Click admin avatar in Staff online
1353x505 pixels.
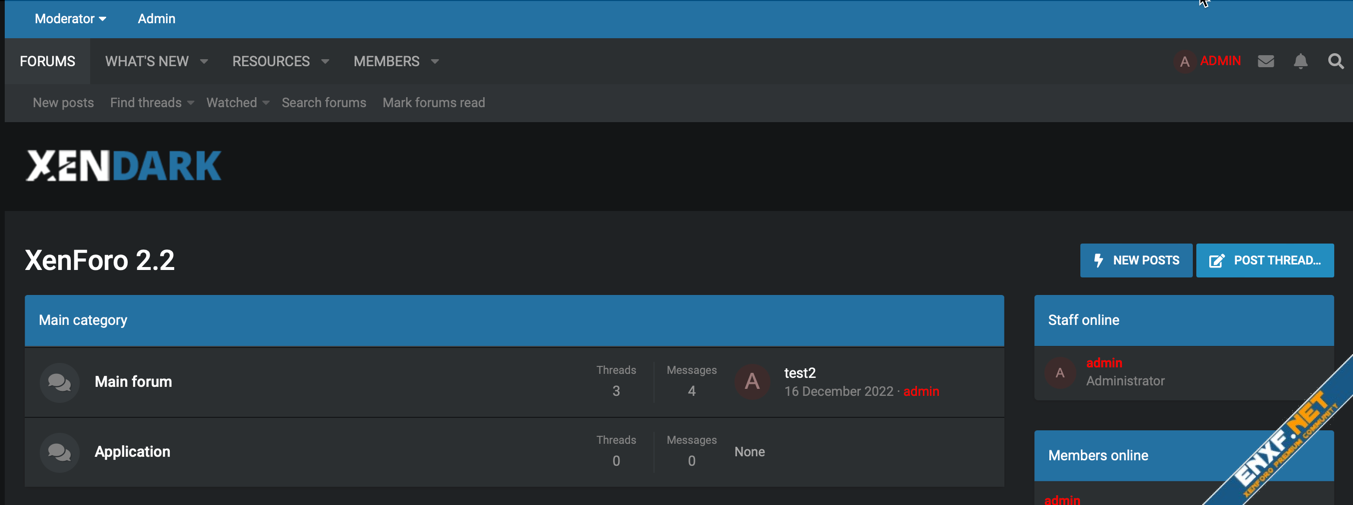(x=1060, y=372)
